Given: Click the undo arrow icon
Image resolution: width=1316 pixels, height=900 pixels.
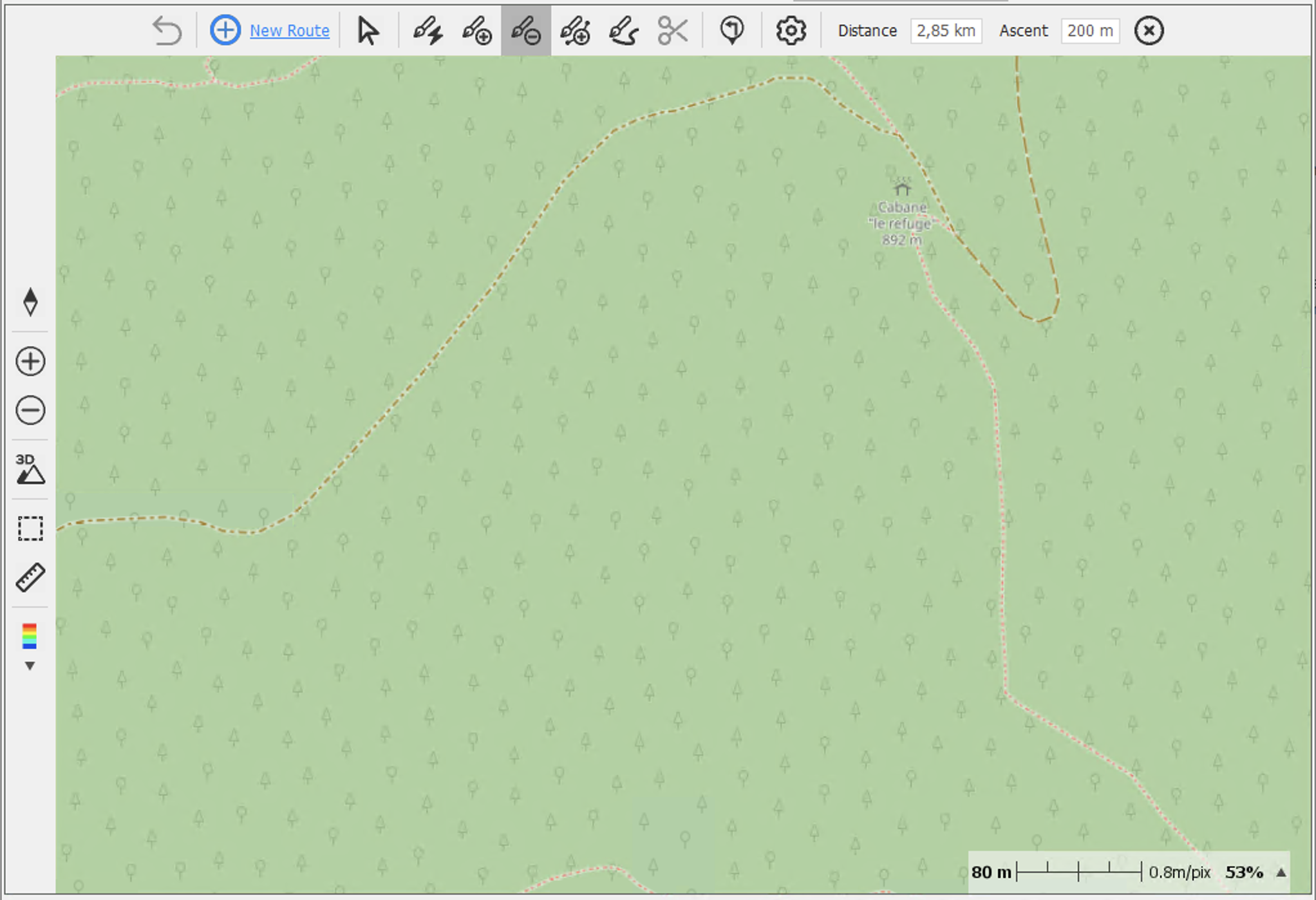Looking at the screenshot, I should [x=167, y=30].
